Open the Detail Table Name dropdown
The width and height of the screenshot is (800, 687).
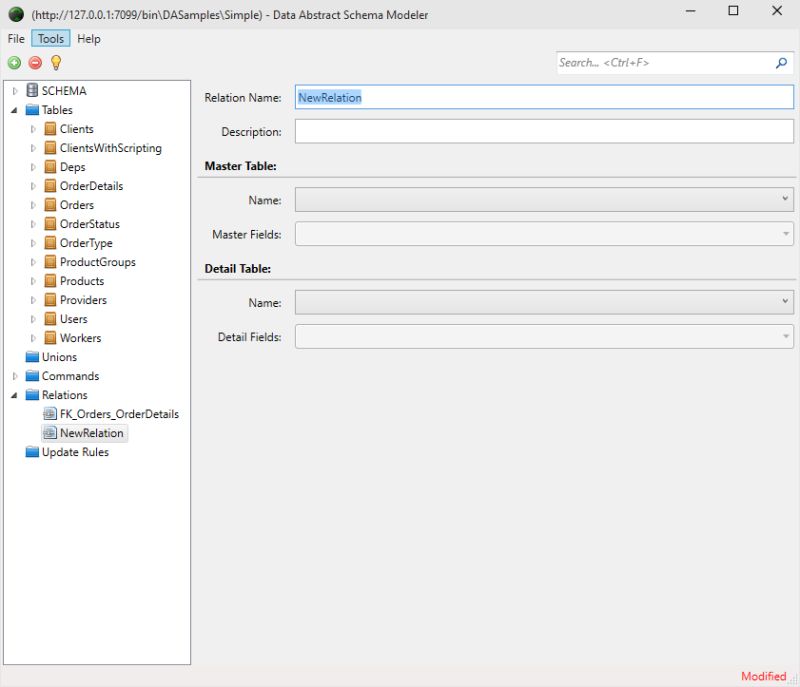pos(785,301)
